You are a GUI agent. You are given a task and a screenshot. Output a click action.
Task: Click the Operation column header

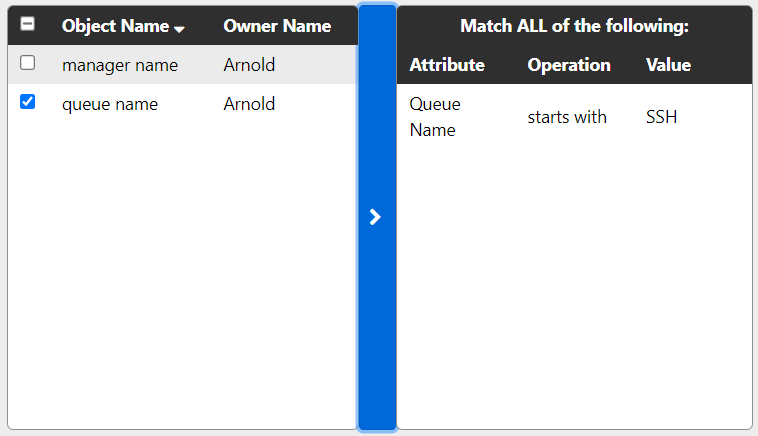click(x=569, y=65)
